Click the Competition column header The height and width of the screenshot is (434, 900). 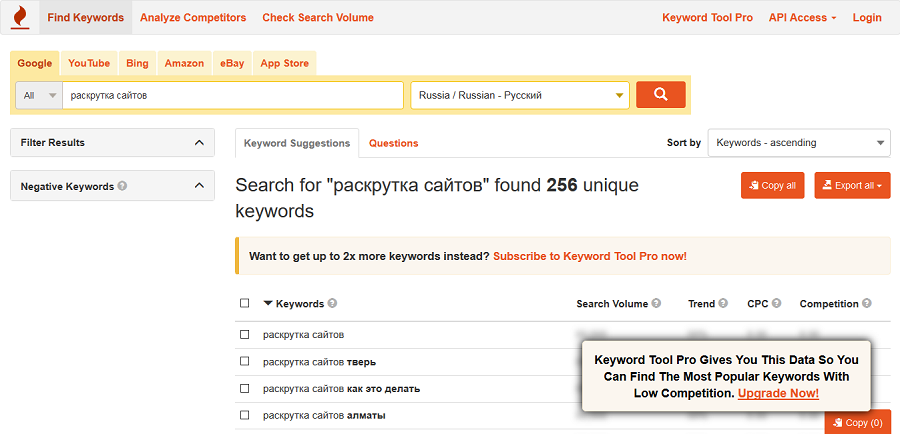pyautogui.click(x=829, y=304)
